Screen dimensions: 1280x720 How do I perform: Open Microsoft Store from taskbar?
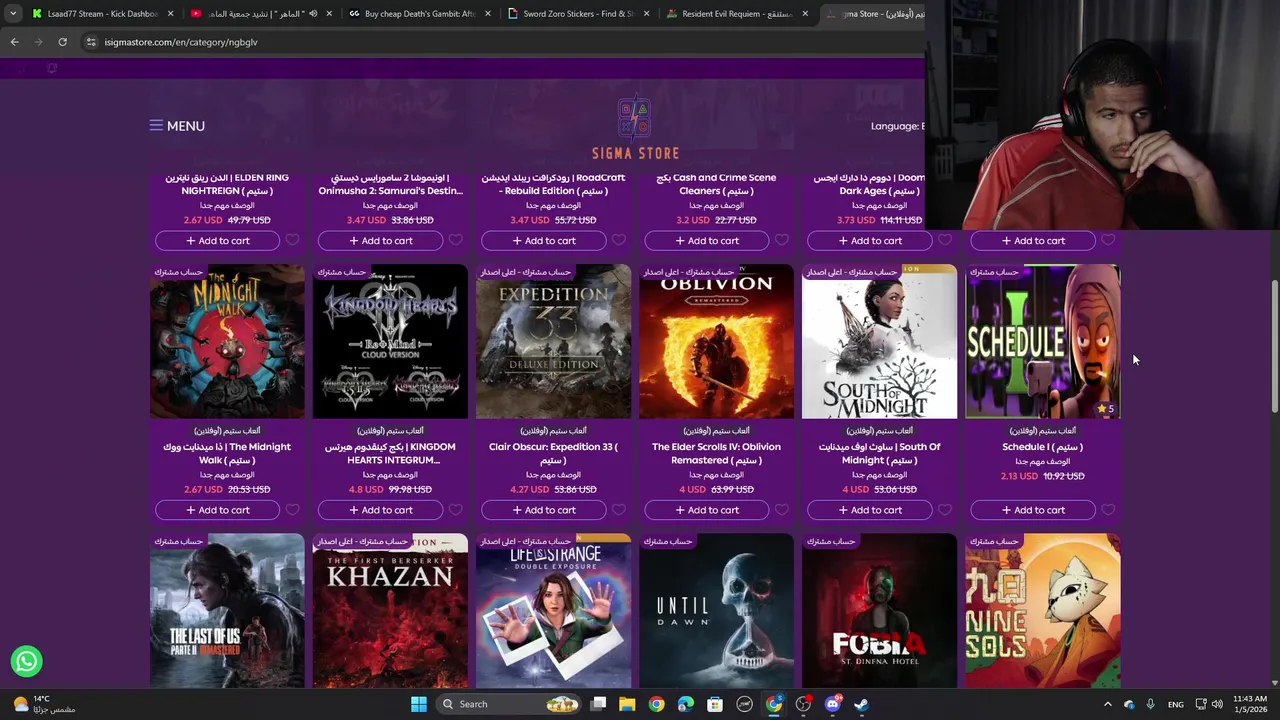(x=715, y=704)
